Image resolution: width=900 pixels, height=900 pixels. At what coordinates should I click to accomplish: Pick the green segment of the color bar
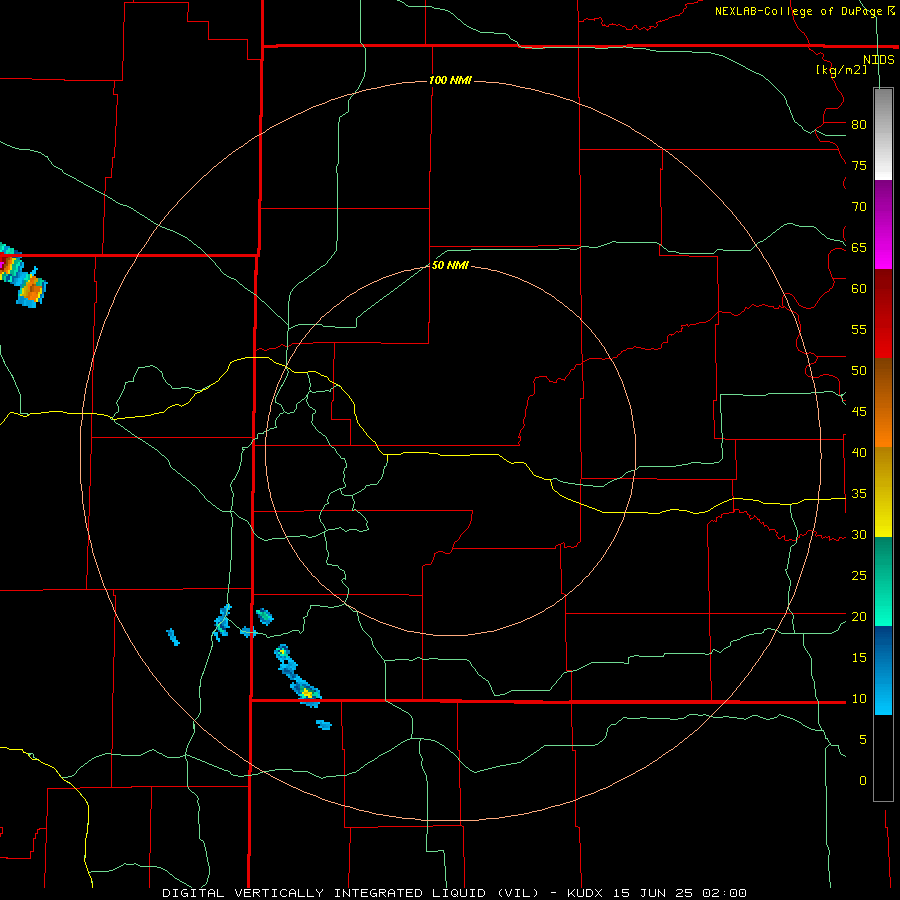point(883,581)
